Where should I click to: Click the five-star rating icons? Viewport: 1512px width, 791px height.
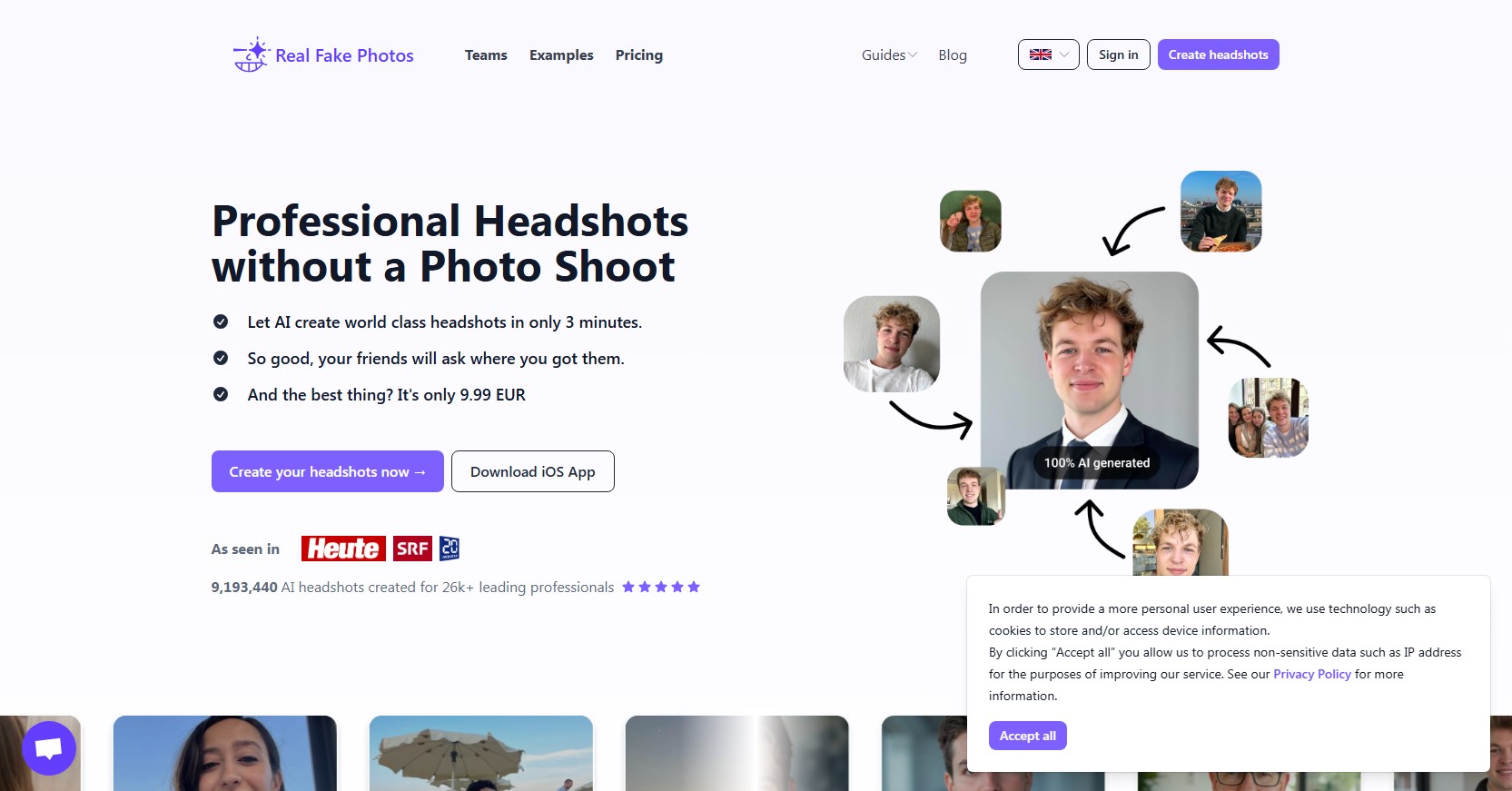point(660,588)
